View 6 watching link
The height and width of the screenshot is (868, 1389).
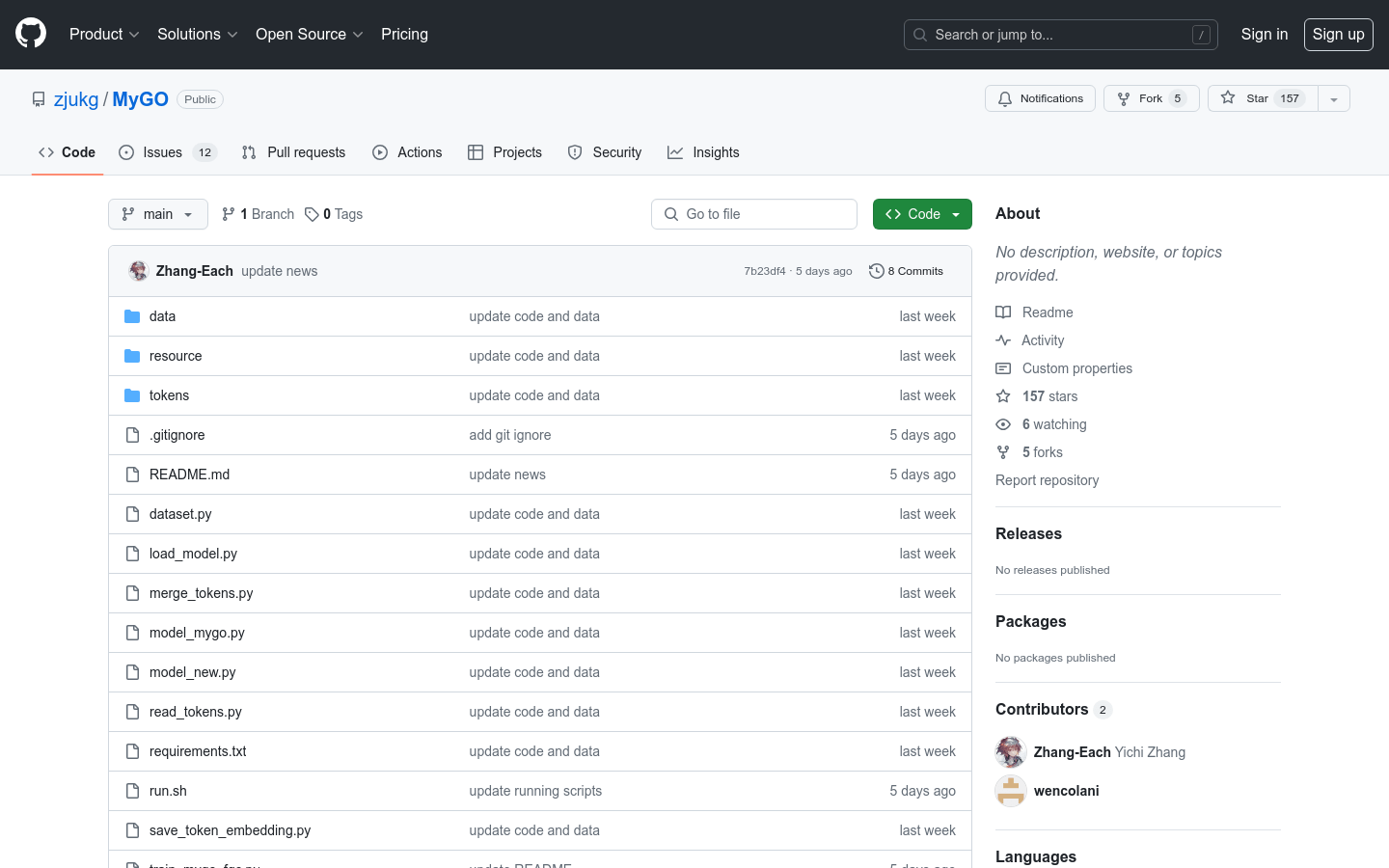pyautogui.click(x=1041, y=424)
